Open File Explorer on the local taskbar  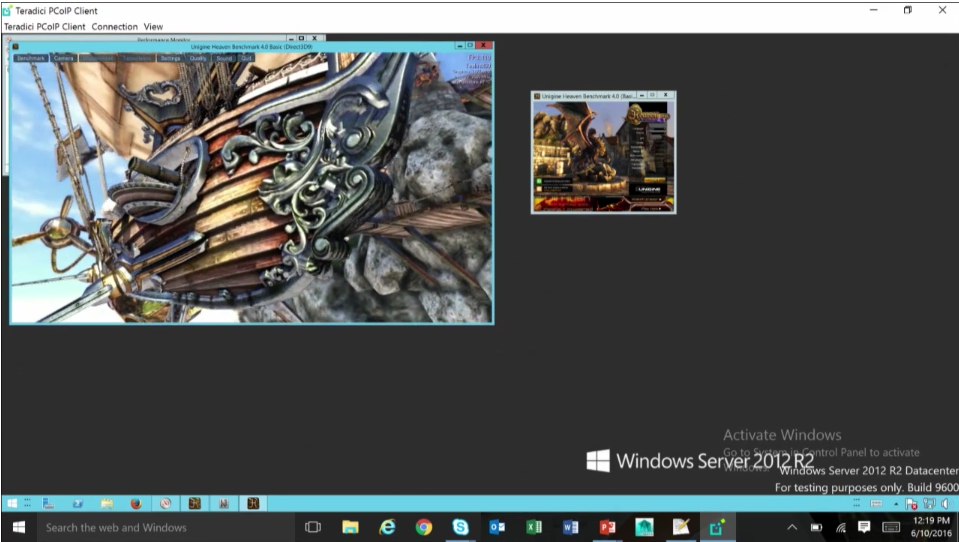[350, 527]
